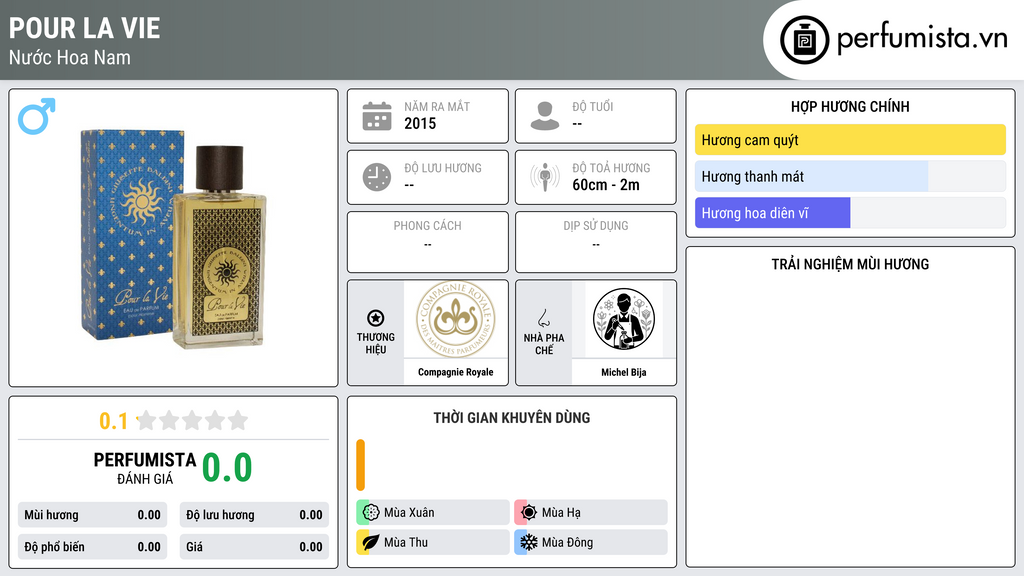Click the fifth grey rating star
Viewport: 1024px width, 576px height.
coord(238,420)
